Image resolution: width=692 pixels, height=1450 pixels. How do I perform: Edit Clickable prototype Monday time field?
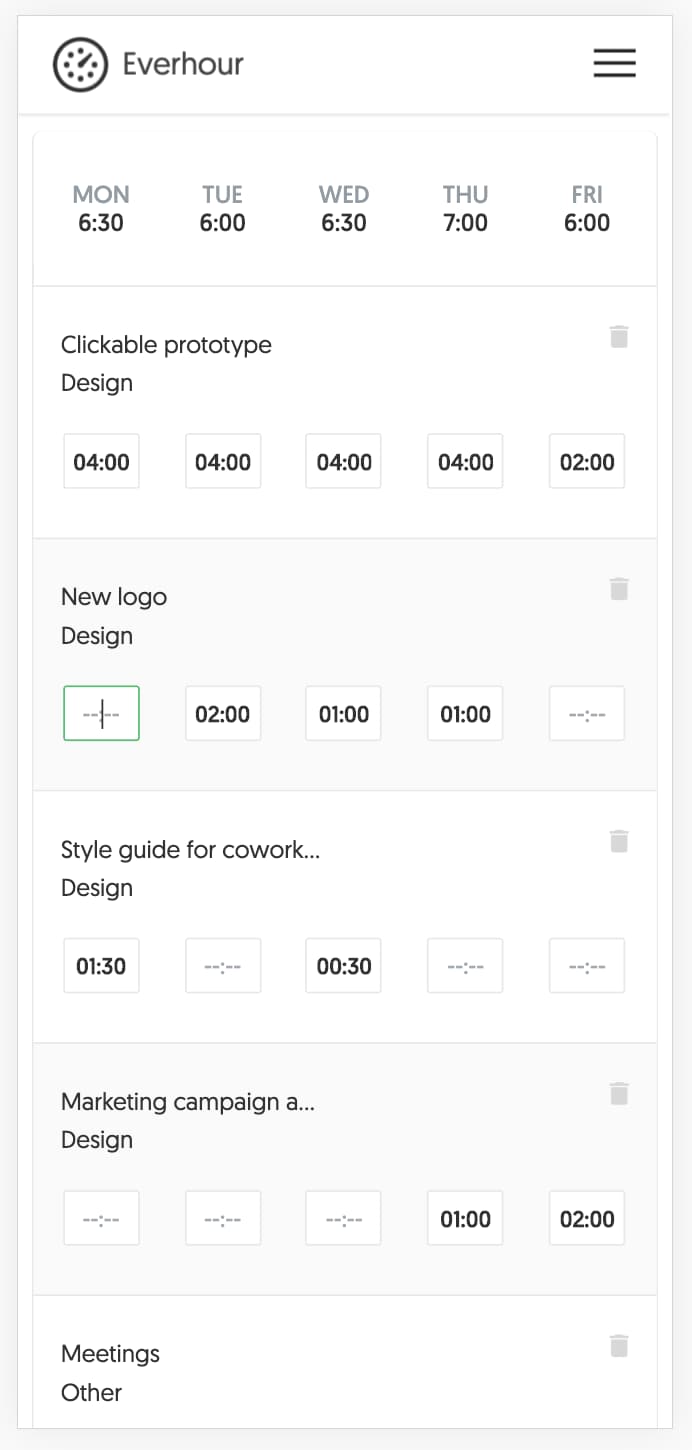tap(101, 462)
